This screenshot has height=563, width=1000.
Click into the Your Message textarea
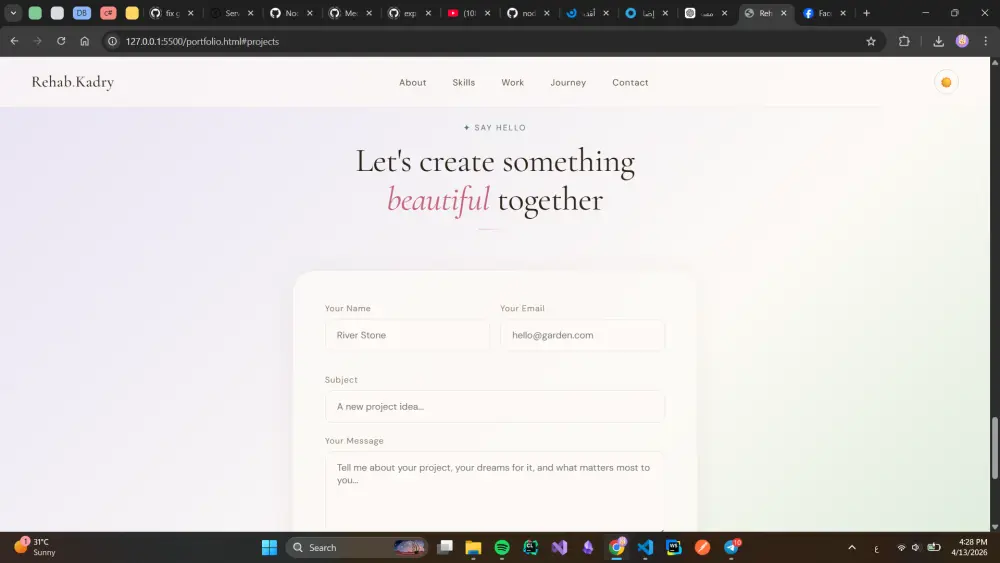pos(495,491)
